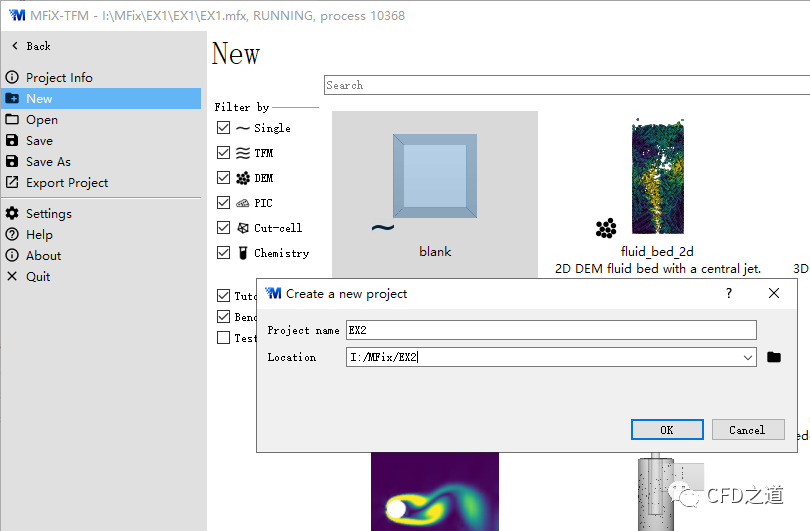Click the folder browse icon next to Location
The image size is (810, 531).
(x=773, y=357)
